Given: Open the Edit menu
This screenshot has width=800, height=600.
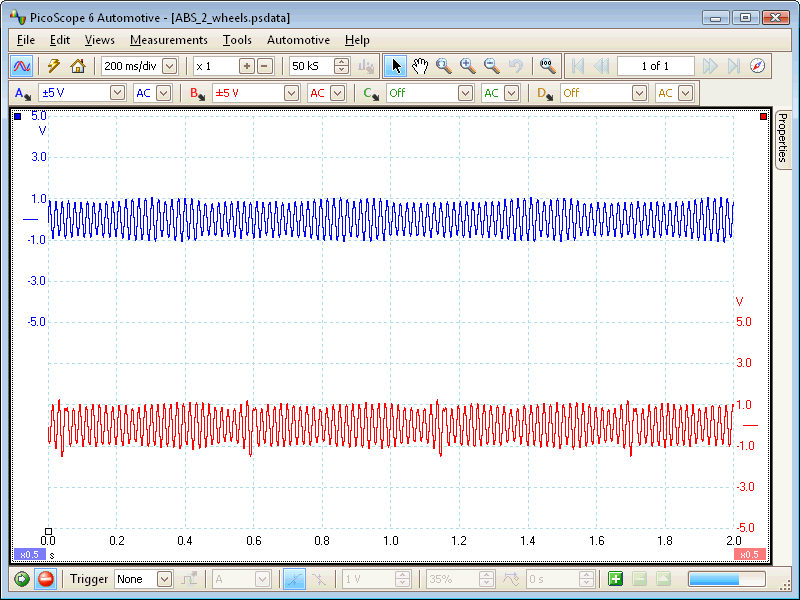Looking at the screenshot, I should point(60,40).
